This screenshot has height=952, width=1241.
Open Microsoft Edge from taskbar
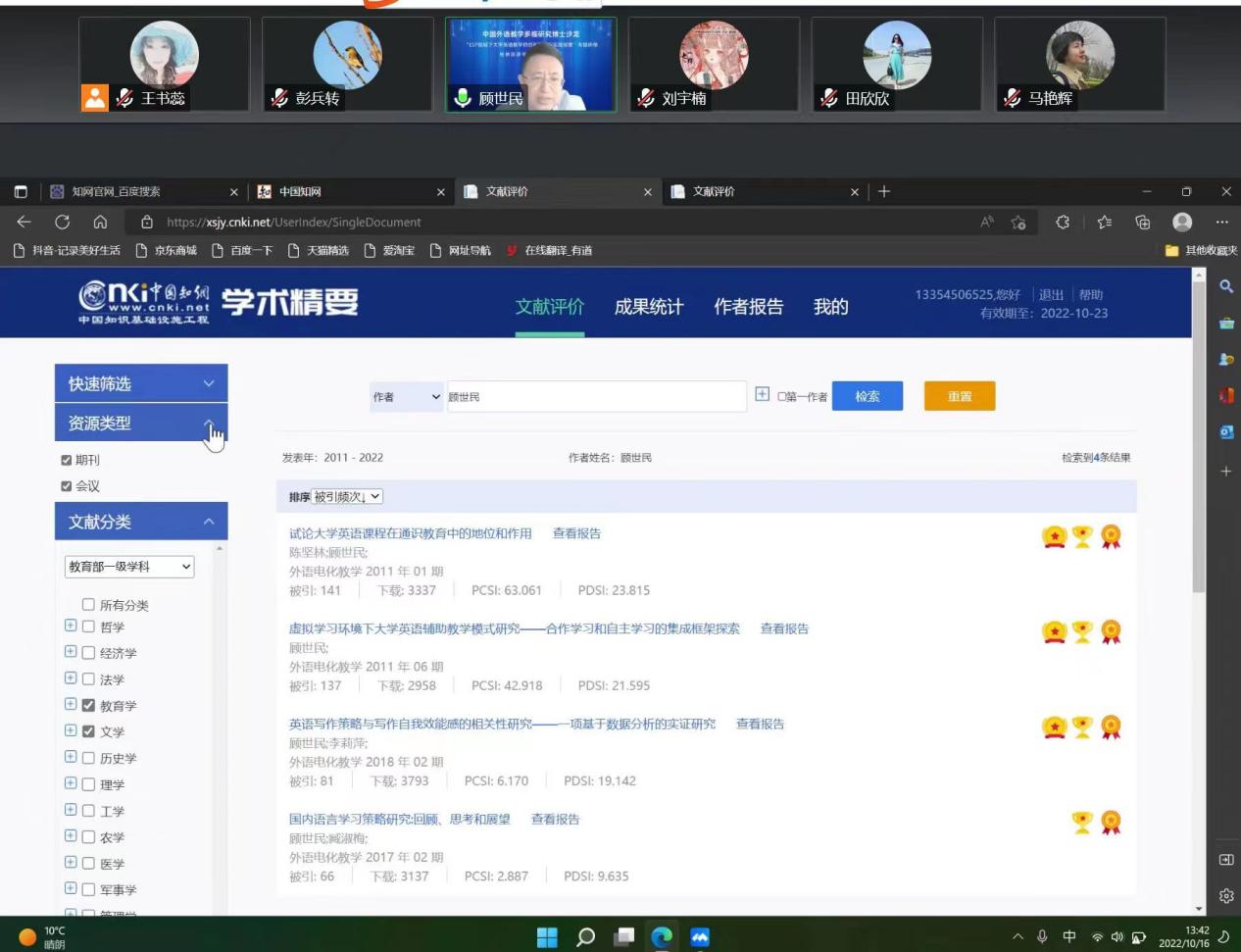(x=662, y=936)
